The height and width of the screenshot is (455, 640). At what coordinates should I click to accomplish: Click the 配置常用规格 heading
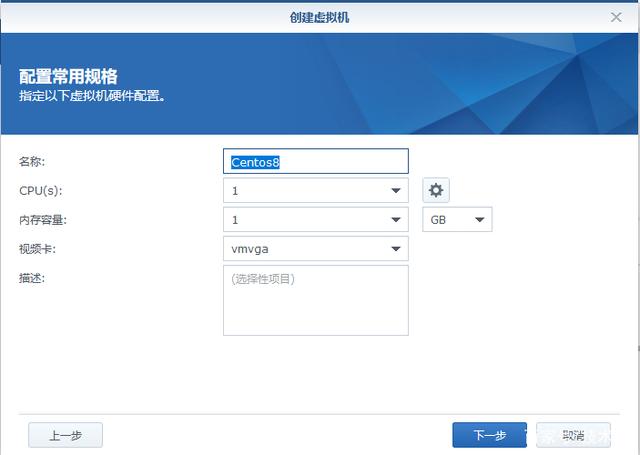pyautogui.click(x=68, y=76)
